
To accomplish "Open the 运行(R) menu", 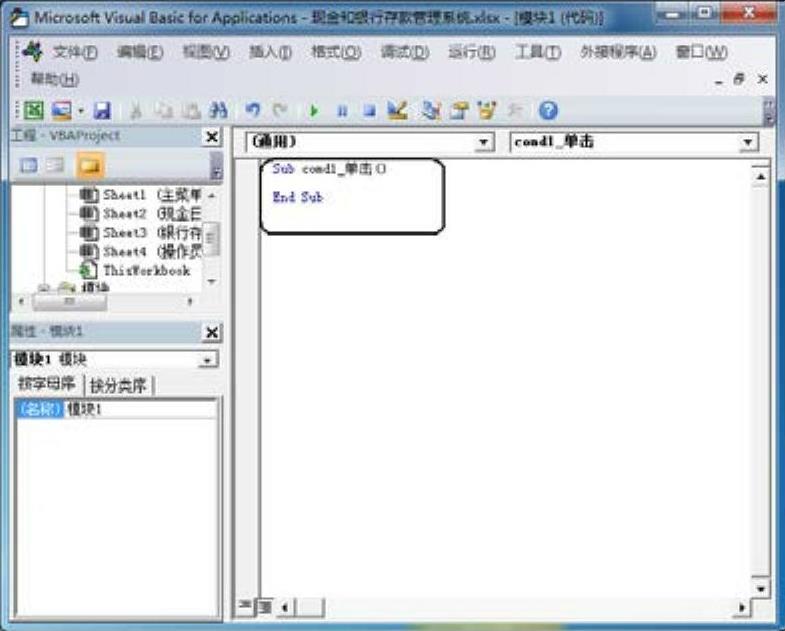I will pos(472,52).
